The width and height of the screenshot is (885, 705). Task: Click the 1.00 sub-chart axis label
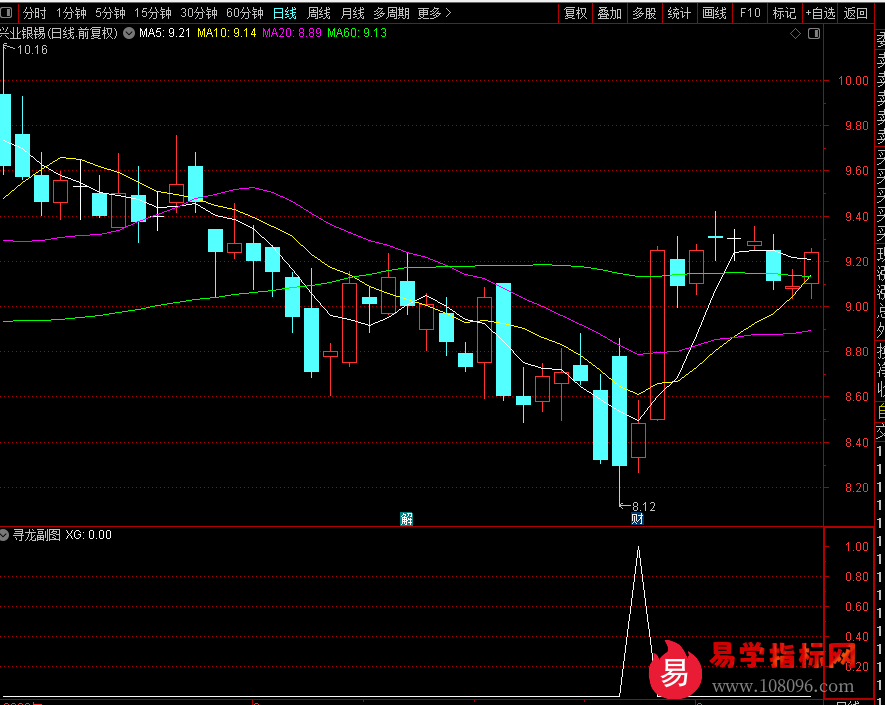point(856,546)
